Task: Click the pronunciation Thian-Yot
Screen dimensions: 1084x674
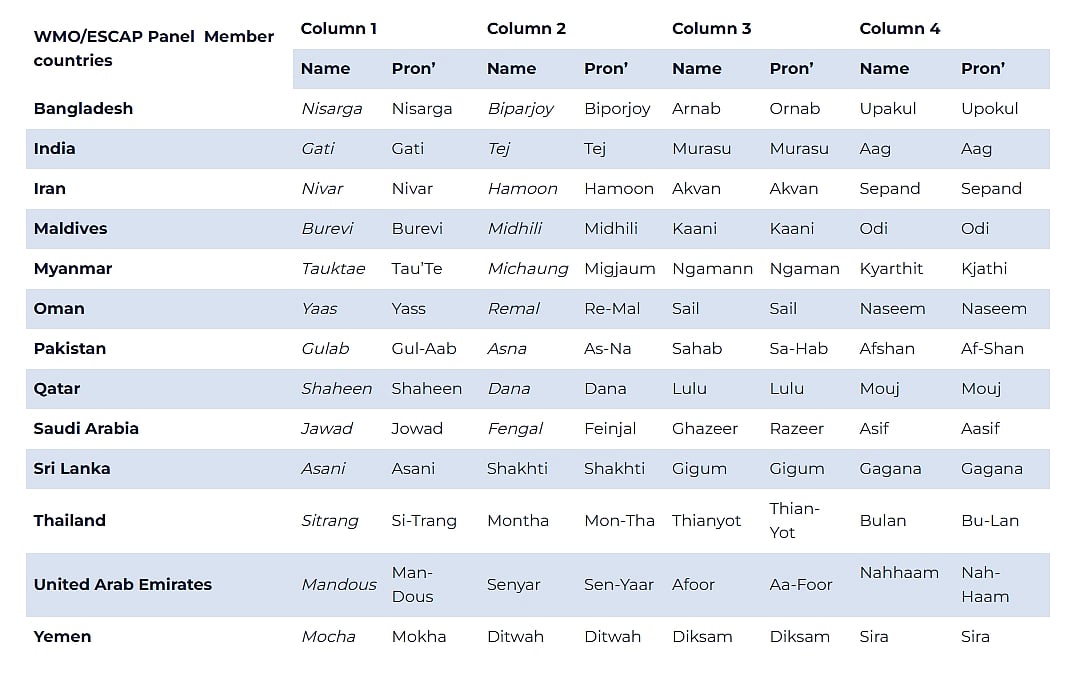Action: [x=794, y=520]
